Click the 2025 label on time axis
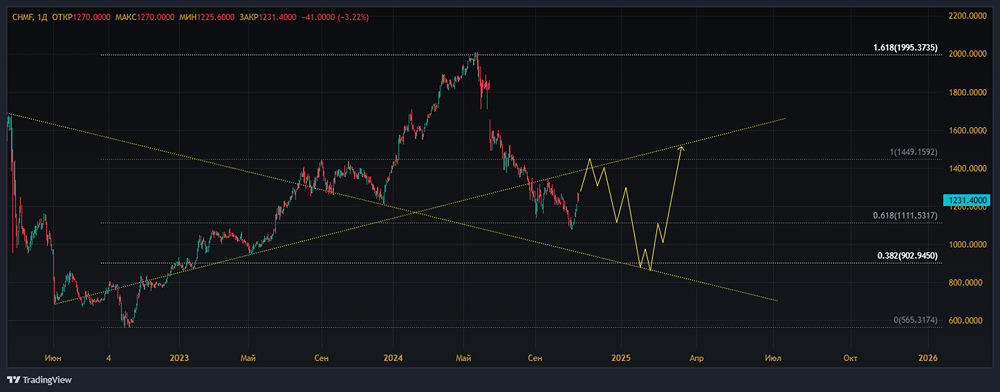The image size is (1000, 392). pyautogui.click(x=621, y=358)
